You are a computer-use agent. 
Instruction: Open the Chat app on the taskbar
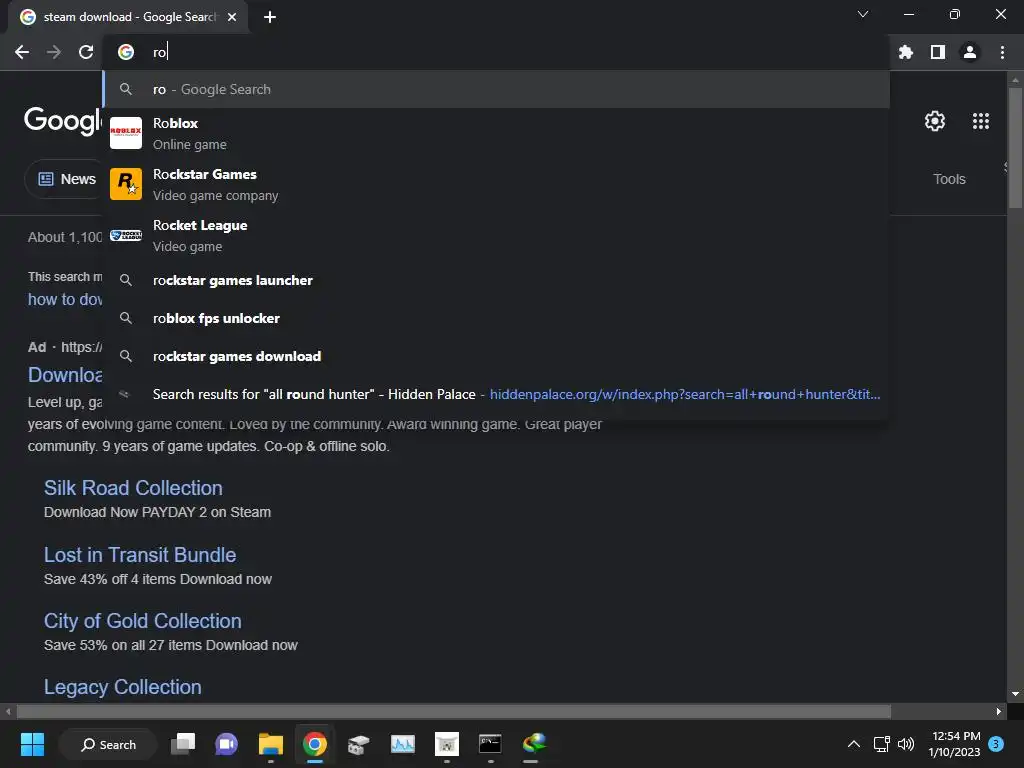[x=227, y=744]
